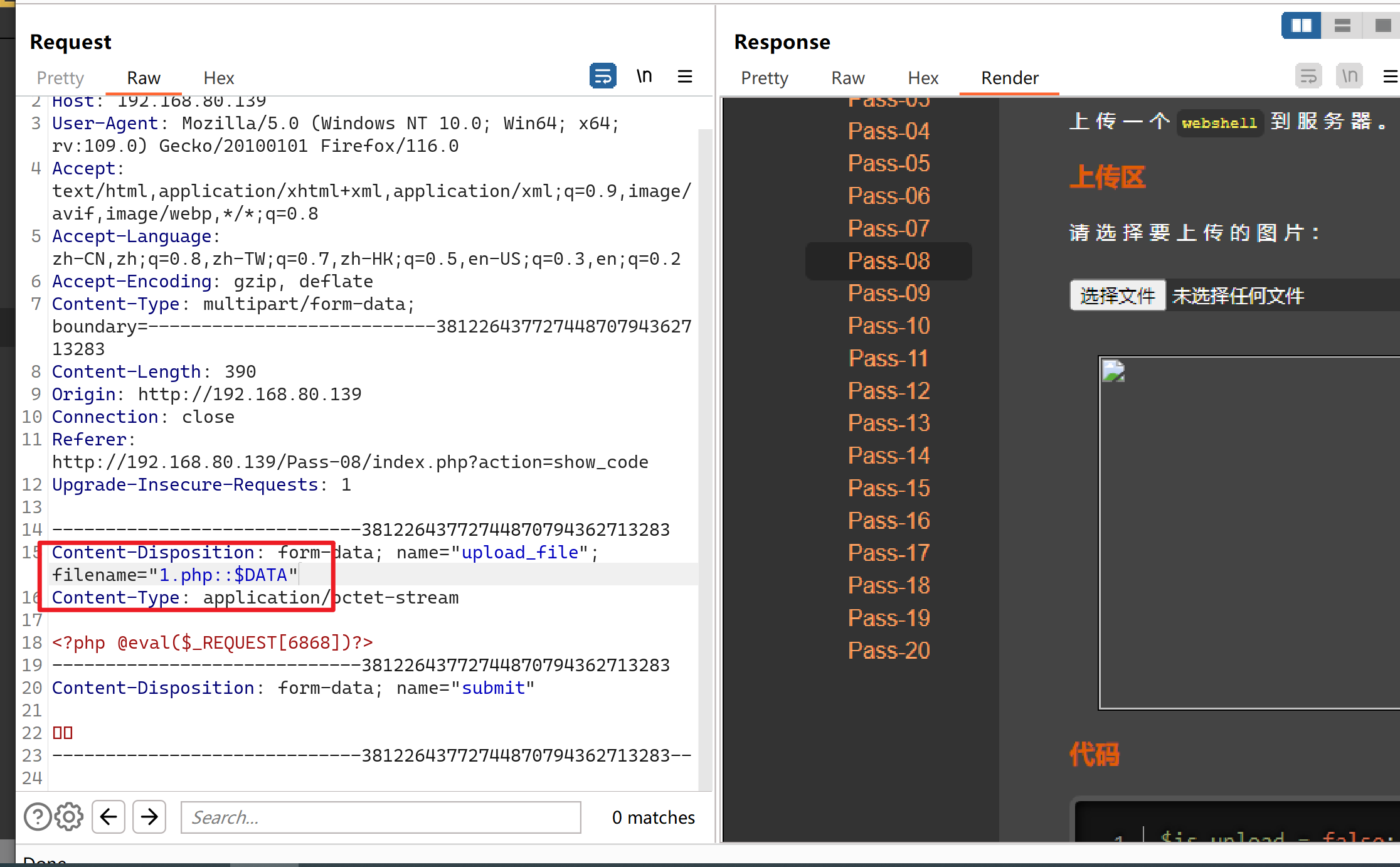
Task: Toggle word wrap in Response panel
Action: [1308, 77]
